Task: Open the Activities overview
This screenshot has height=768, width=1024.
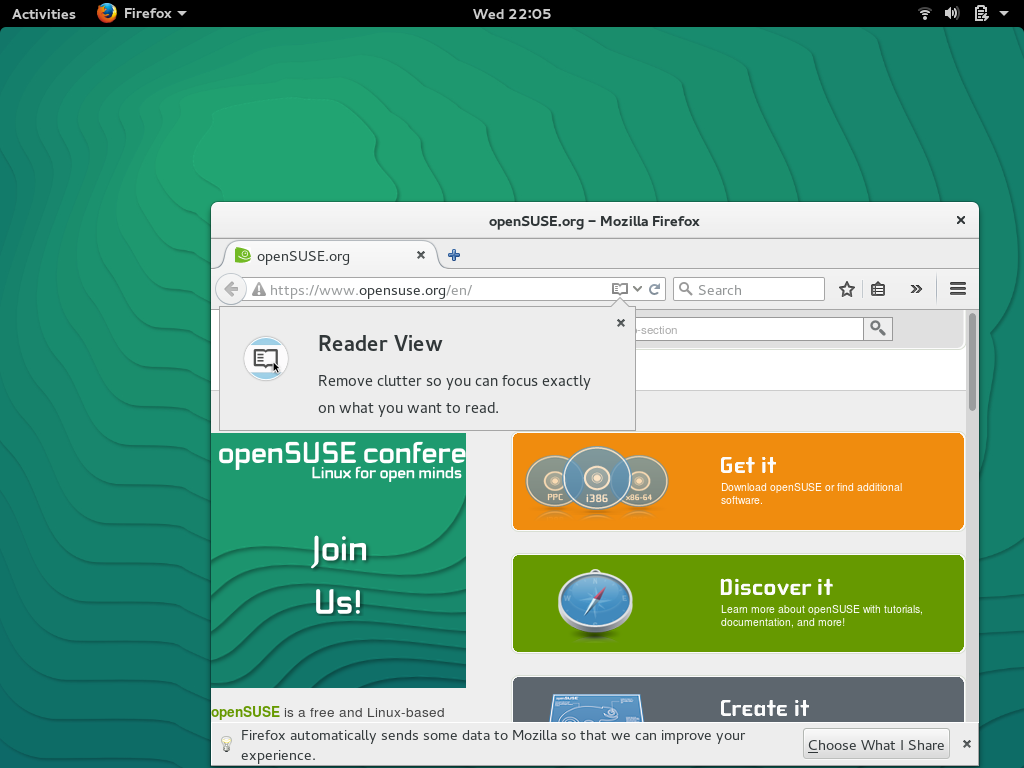Action: 44,14
